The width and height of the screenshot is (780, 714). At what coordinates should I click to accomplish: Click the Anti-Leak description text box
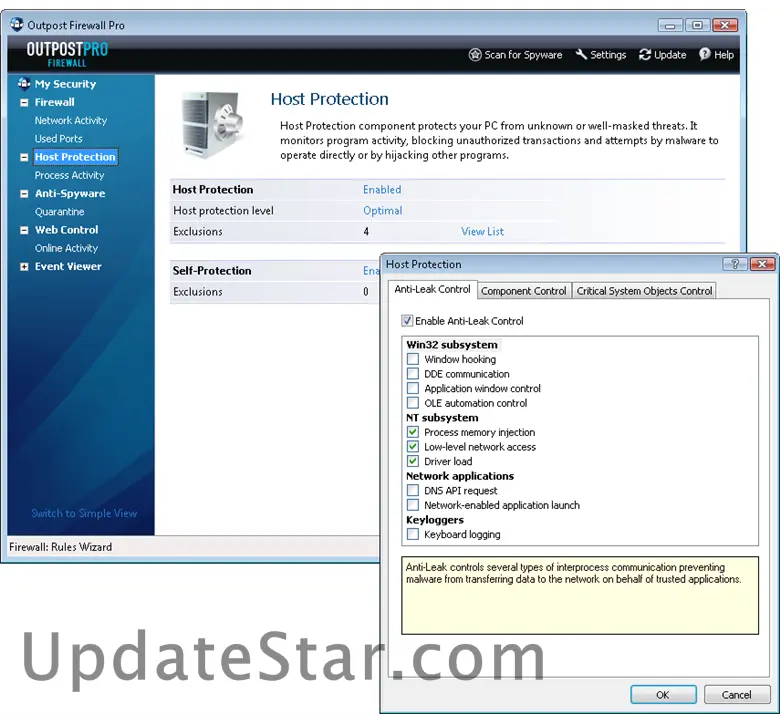click(580, 596)
